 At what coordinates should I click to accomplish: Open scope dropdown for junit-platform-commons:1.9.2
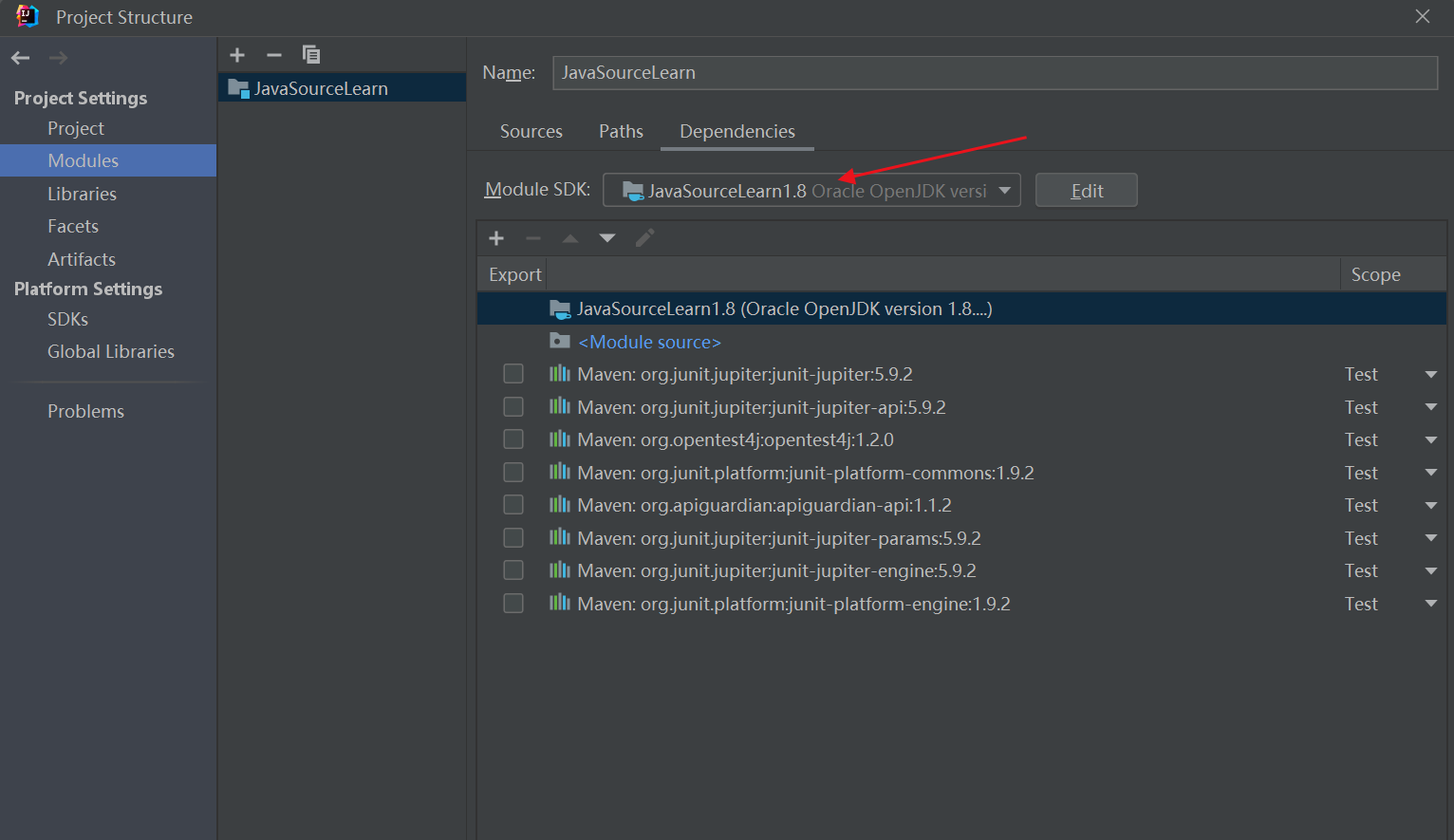point(1430,473)
